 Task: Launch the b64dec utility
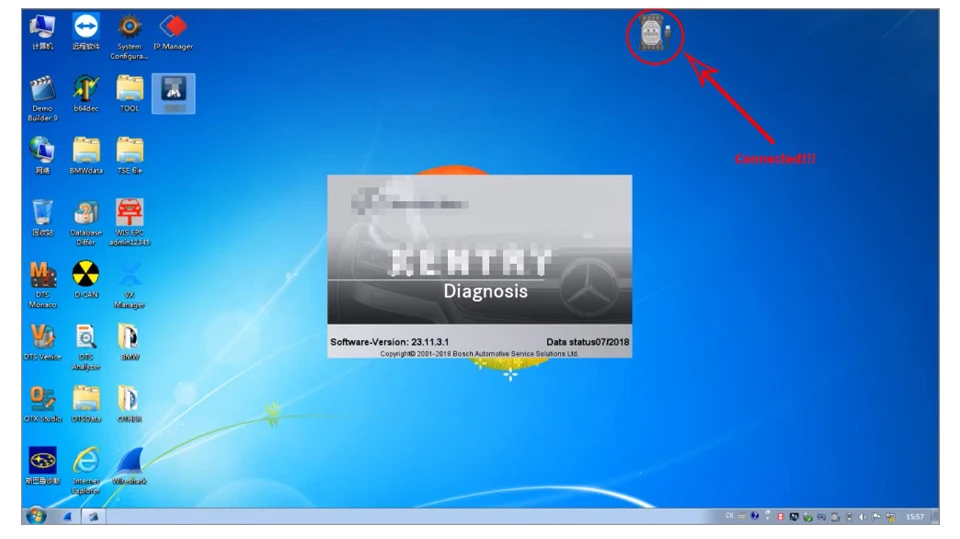tap(86, 94)
